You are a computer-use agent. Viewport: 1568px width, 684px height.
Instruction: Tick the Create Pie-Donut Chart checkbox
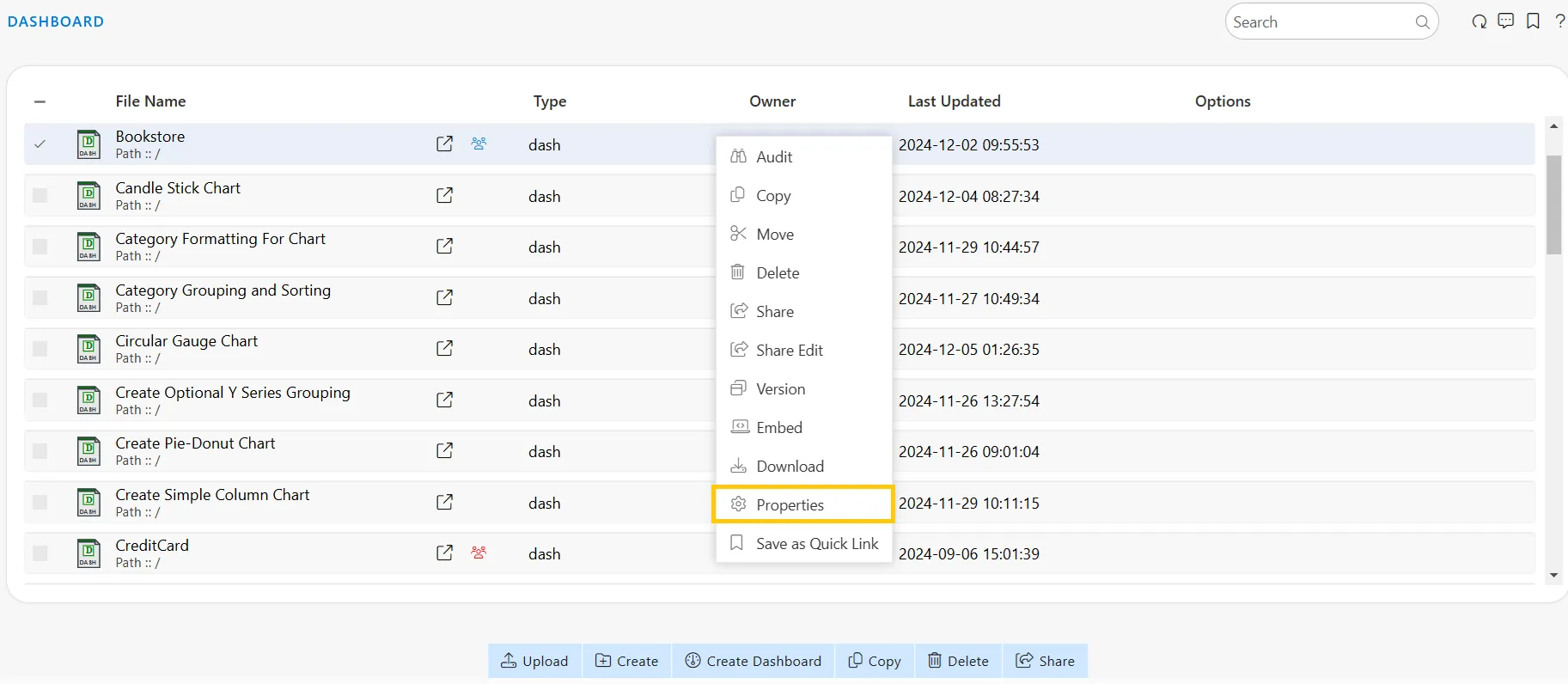tap(40, 451)
